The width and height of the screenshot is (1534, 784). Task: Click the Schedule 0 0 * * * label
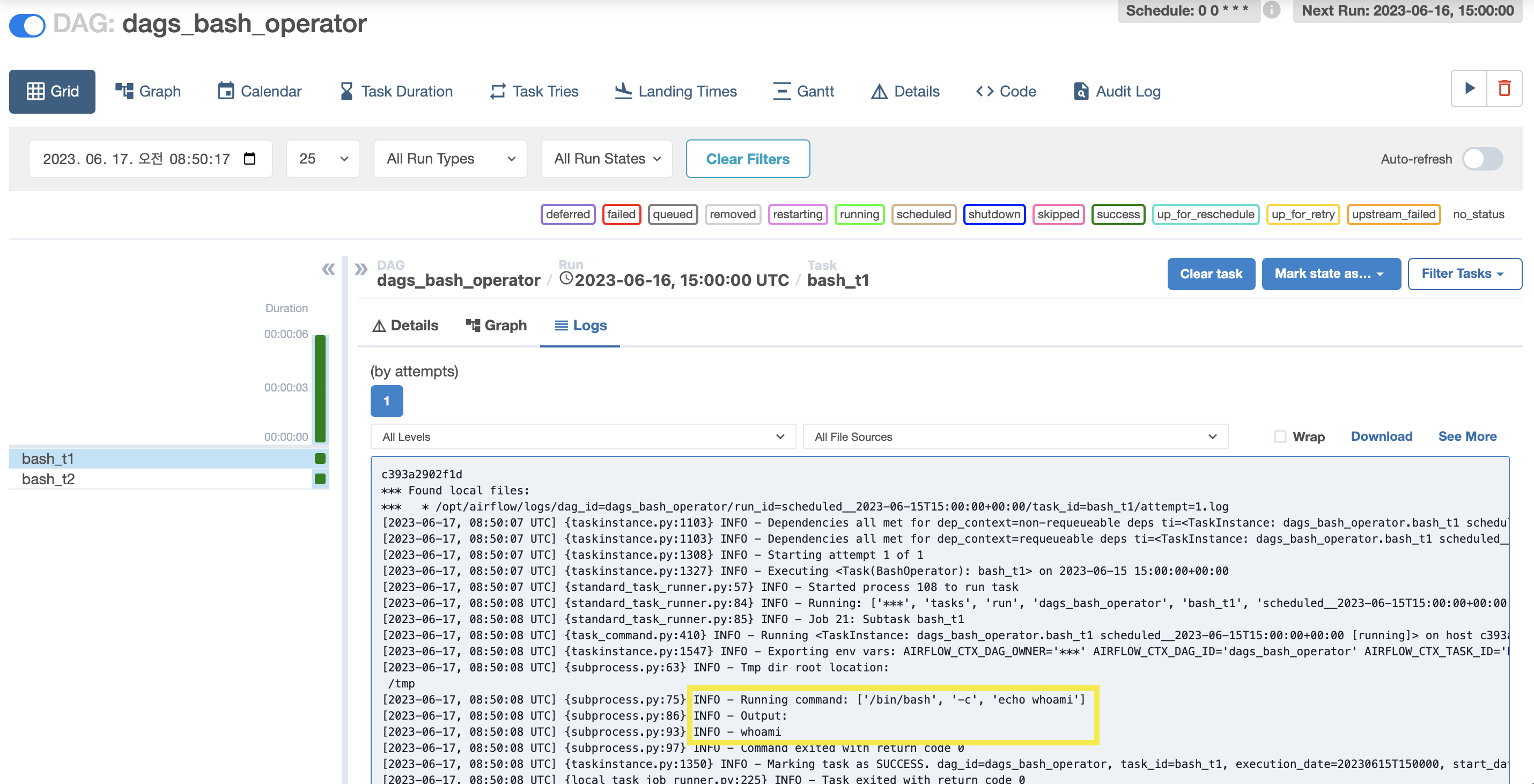pos(1188,10)
